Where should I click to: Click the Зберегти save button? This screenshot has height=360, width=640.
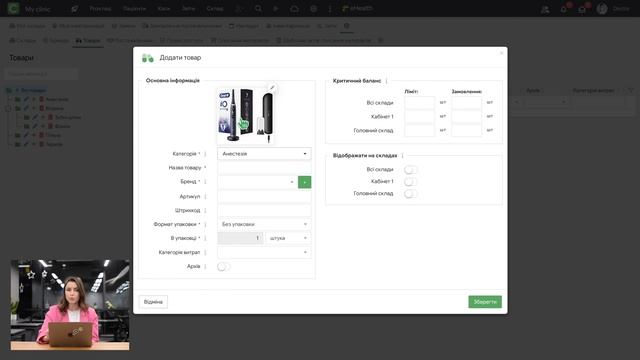(x=485, y=302)
